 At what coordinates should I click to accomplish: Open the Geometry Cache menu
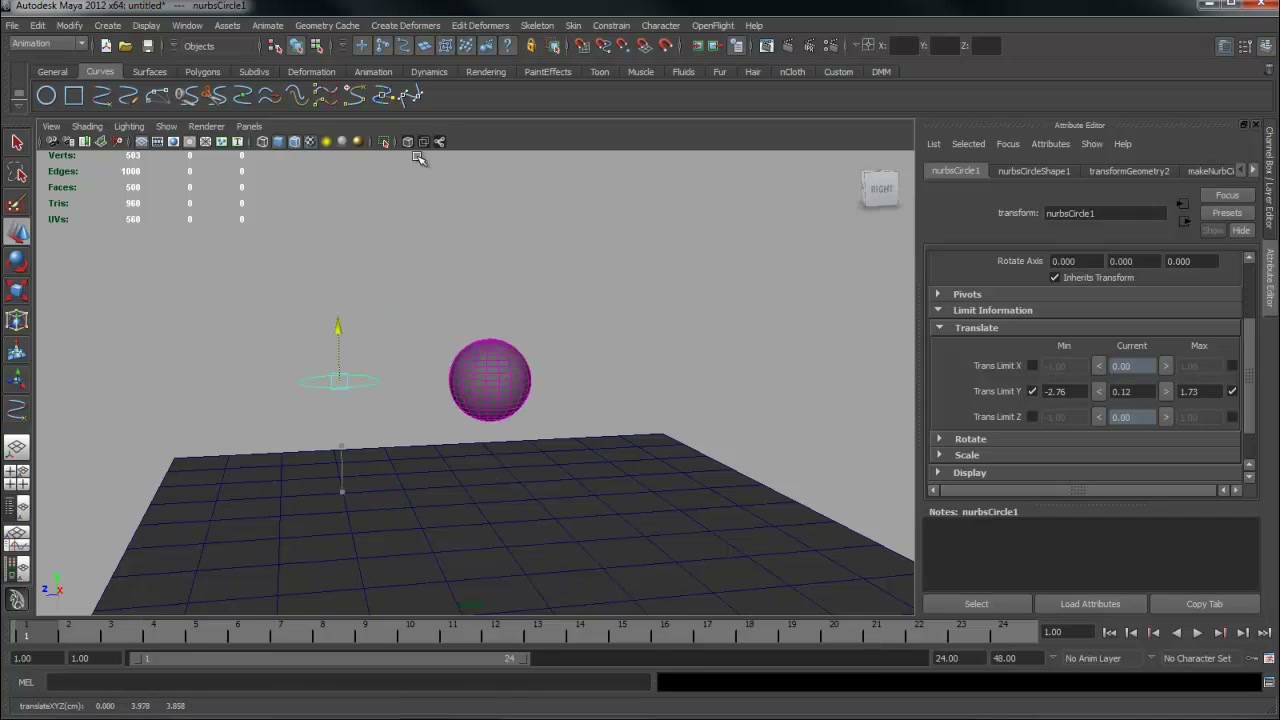coord(327,26)
